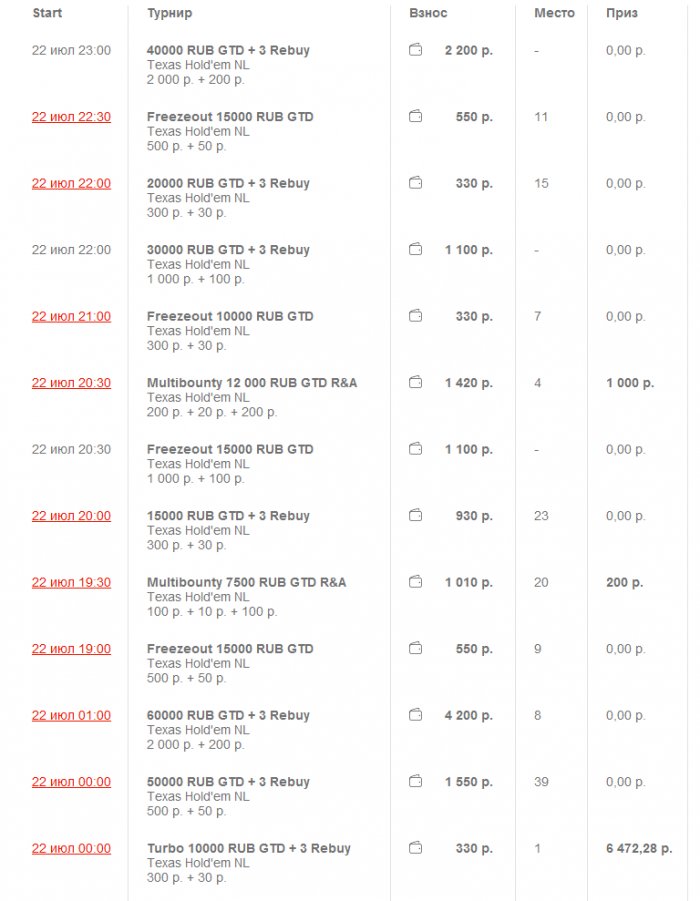The width and height of the screenshot is (700, 901).
Task: Click wallet icon in 60000 RUB GTD row
Action: tap(416, 715)
